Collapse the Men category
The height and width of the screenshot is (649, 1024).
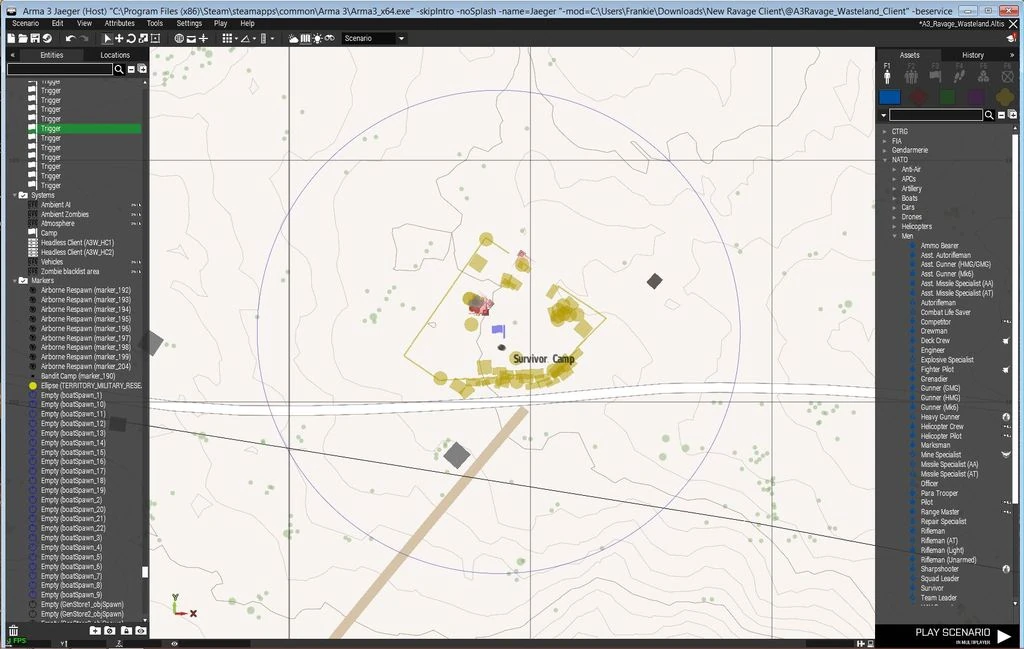(895, 236)
